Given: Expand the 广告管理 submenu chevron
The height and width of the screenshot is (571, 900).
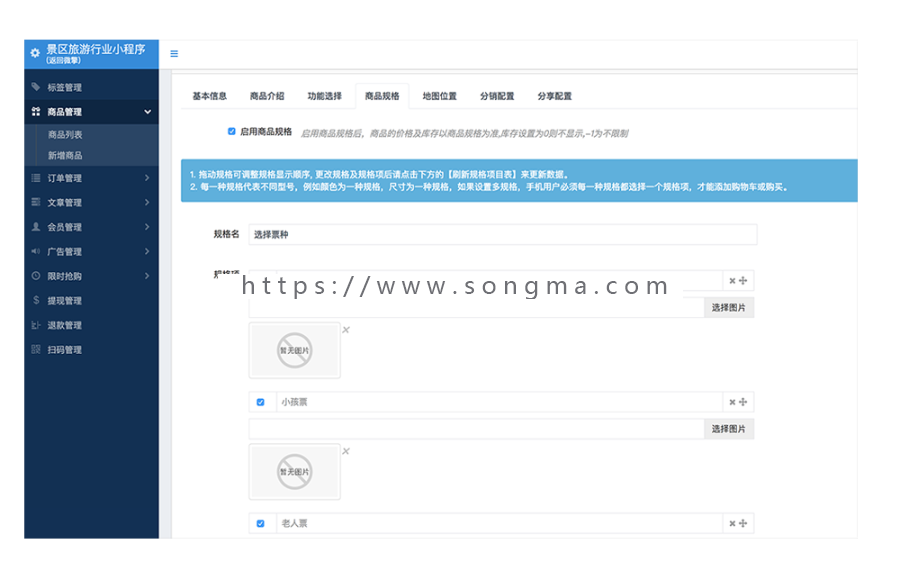Looking at the screenshot, I should (x=147, y=251).
